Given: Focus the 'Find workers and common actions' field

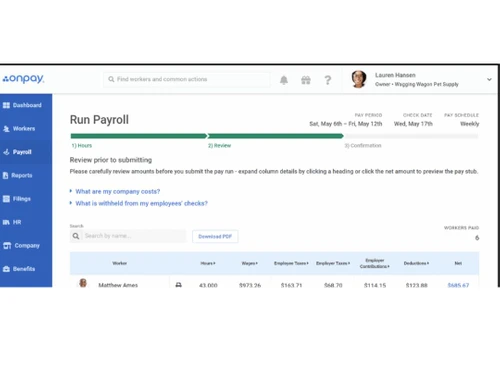Looking at the screenshot, I should [187, 79].
